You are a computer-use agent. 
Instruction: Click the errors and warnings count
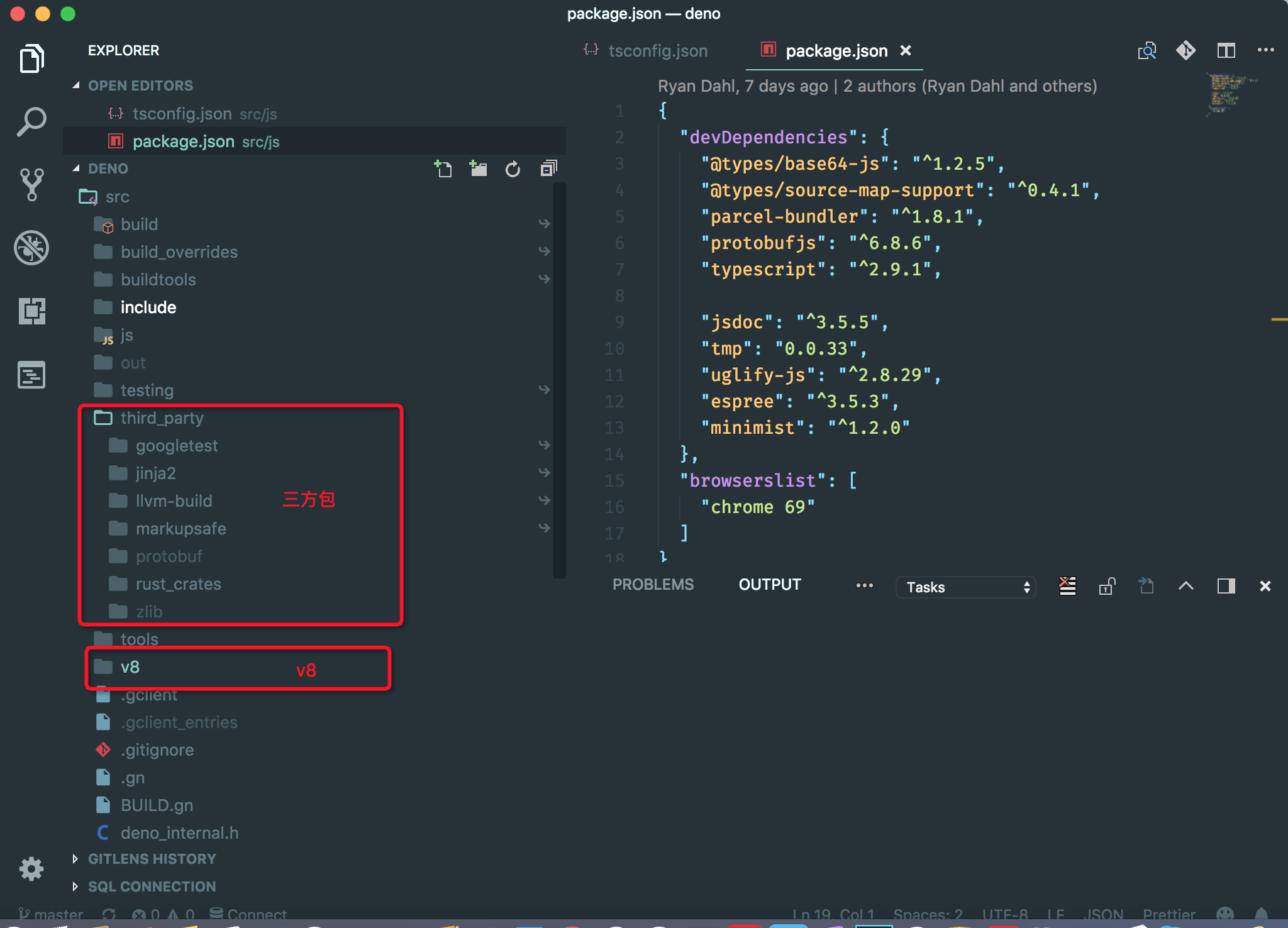point(164,914)
